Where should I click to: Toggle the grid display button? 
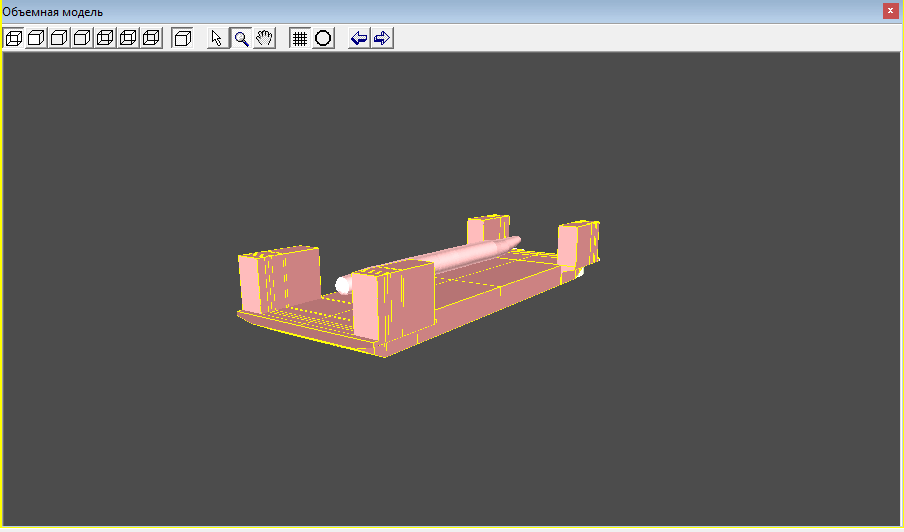pyautogui.click(x=300, y=38)
